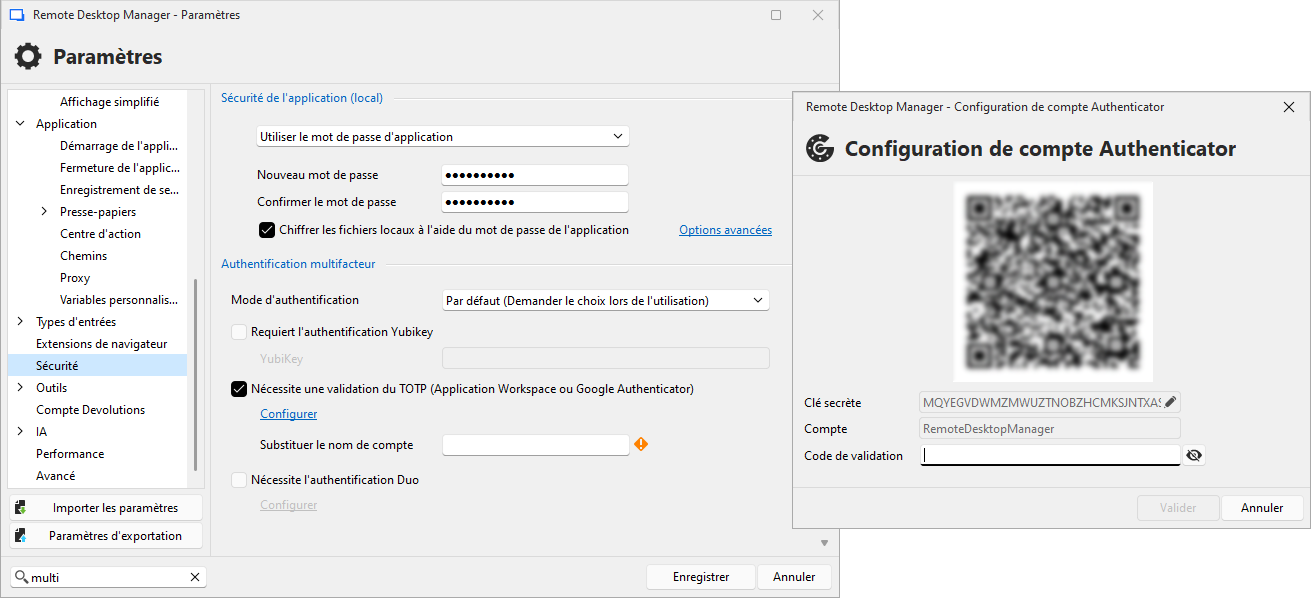Open Proxy settings
This screenshot has width=1311, height=598.
(75, 278)
